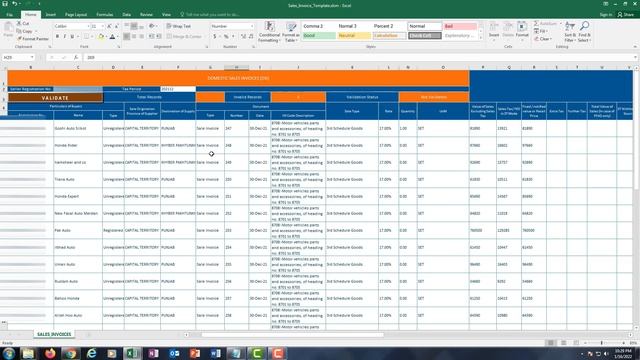The width and height of the screenshot is (640, 360).
Task: Decrease decimal places in the Number group
Action: pos(251,36)
